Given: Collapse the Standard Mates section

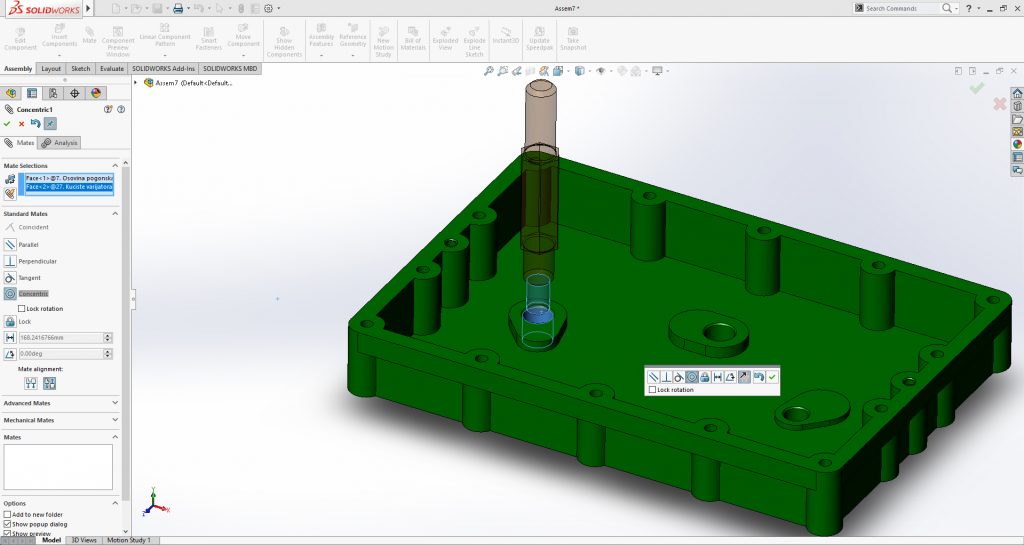Looking at the screenshot, I should tap(115, 213).
